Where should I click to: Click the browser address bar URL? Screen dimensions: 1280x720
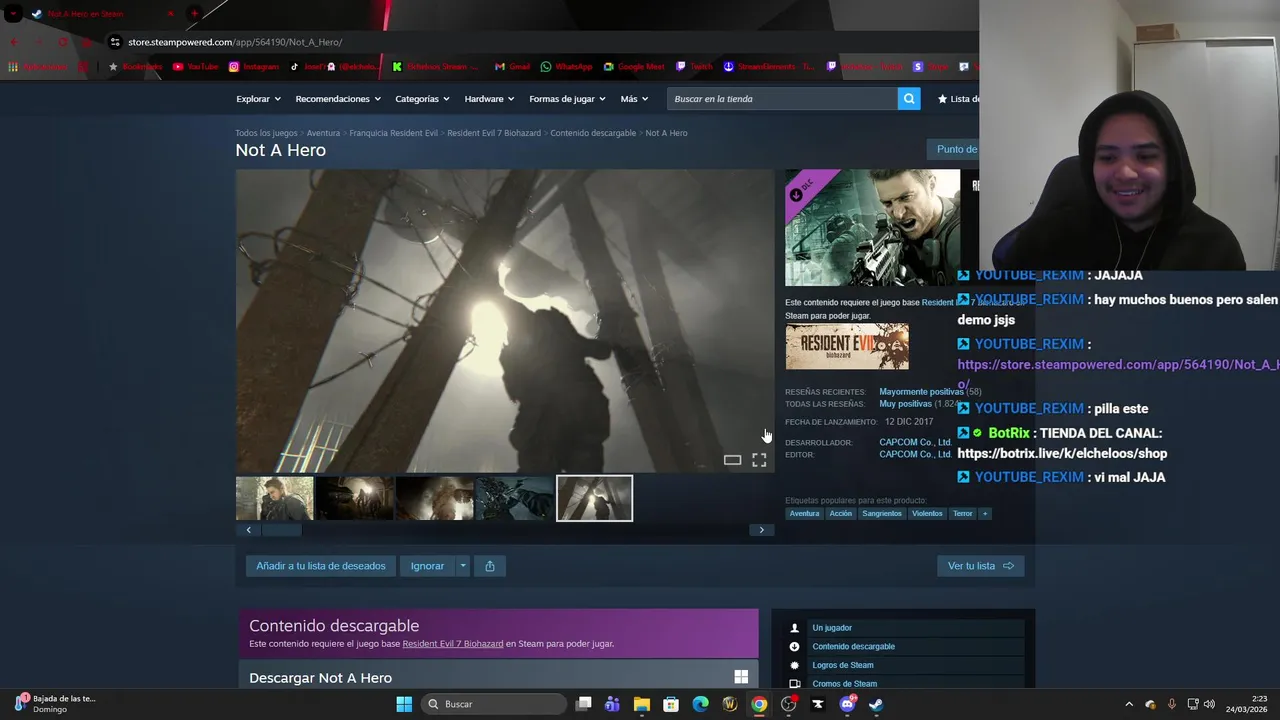pos(235,42)
